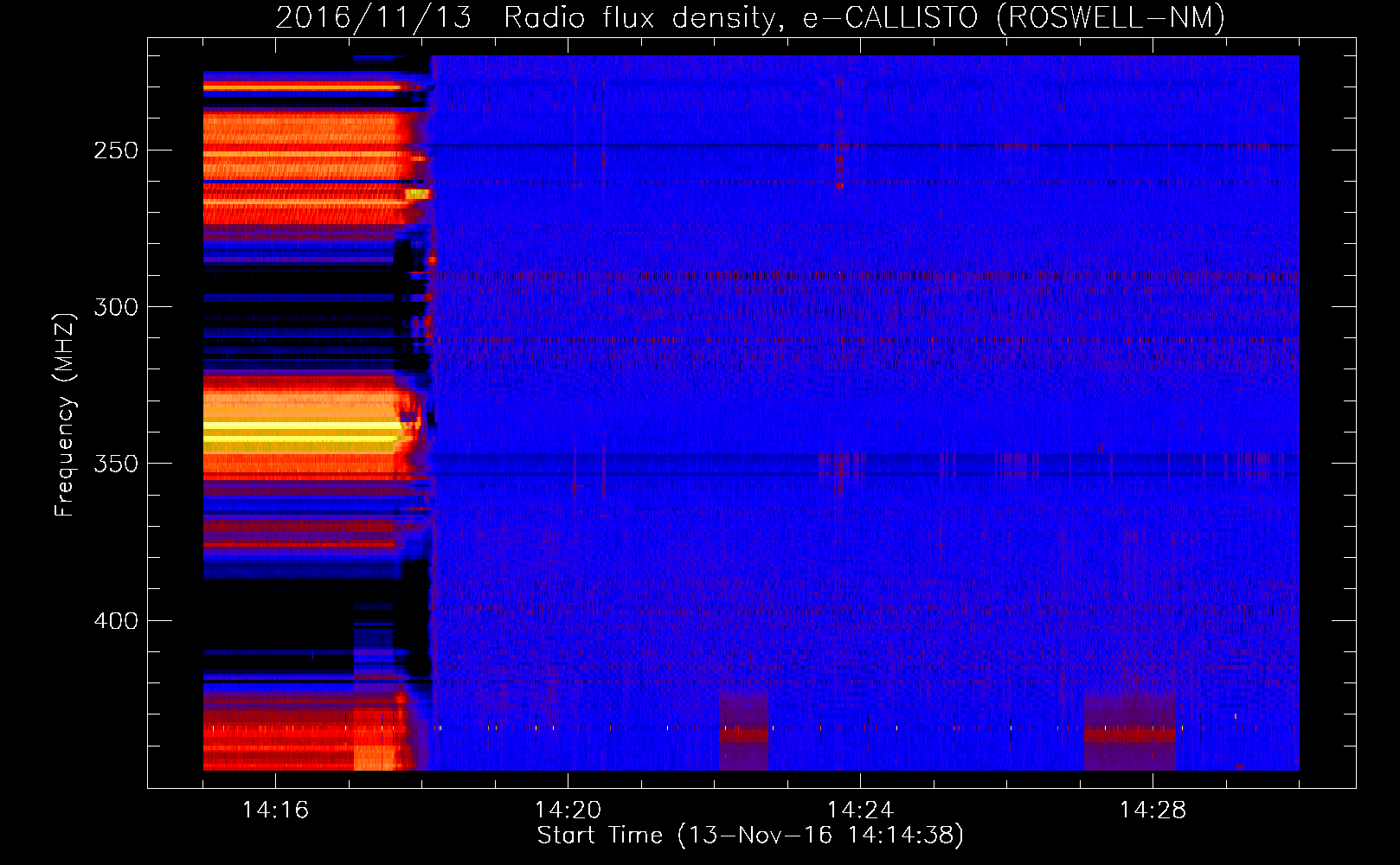Click the "Start Time (13-Nov-16 14:14:38)" label
Screen dimensions: 1400x865
pos(750,836)
